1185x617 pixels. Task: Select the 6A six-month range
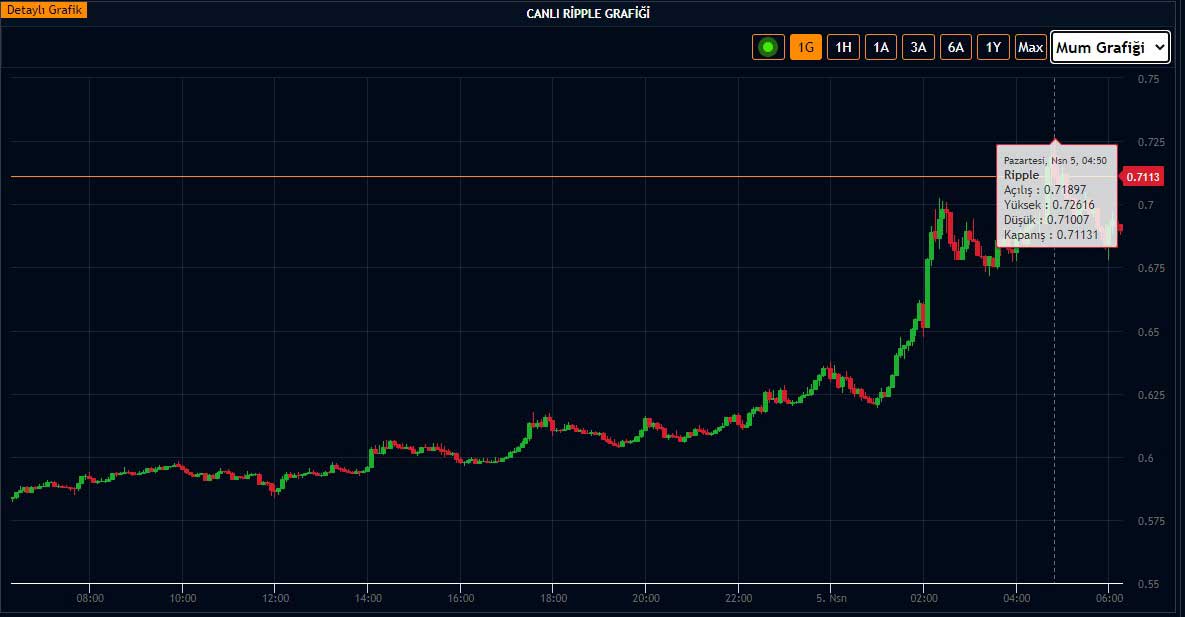point(956,48)
